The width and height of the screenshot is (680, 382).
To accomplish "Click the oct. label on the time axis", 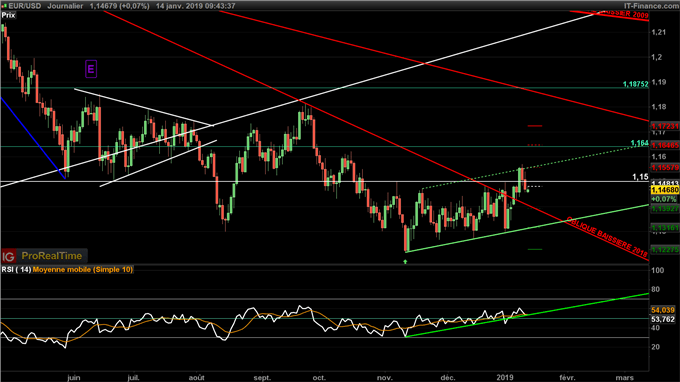I will (319, 378).
